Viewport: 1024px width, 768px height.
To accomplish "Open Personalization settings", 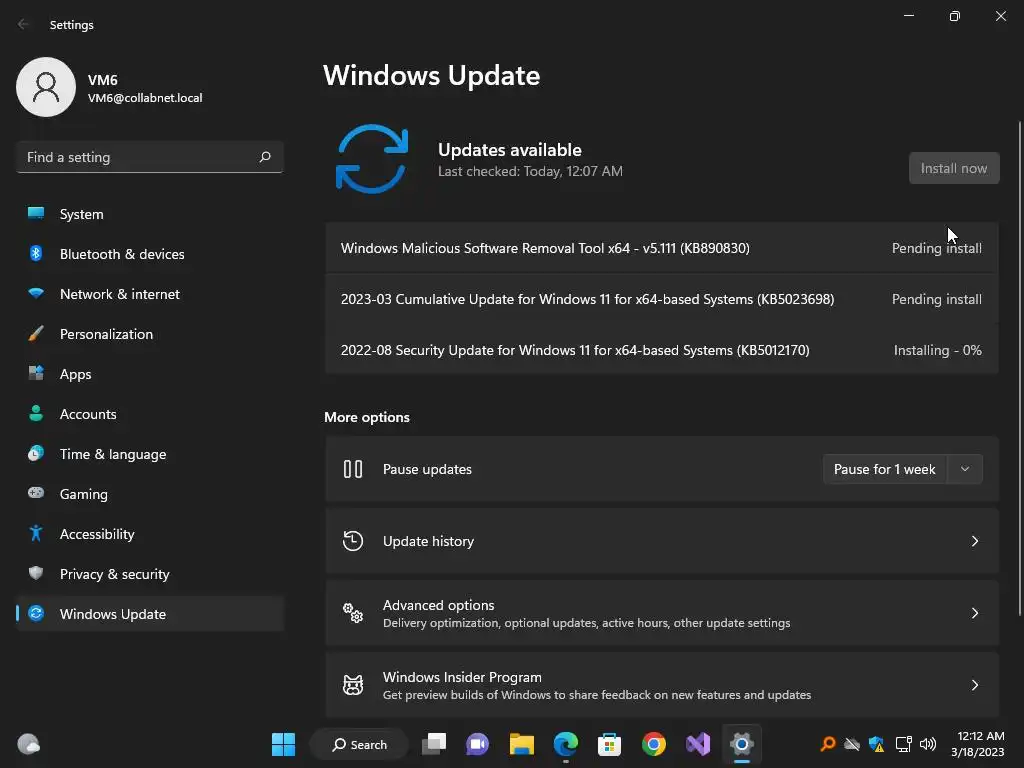I will pyautogui.click(x=150, y=334).
